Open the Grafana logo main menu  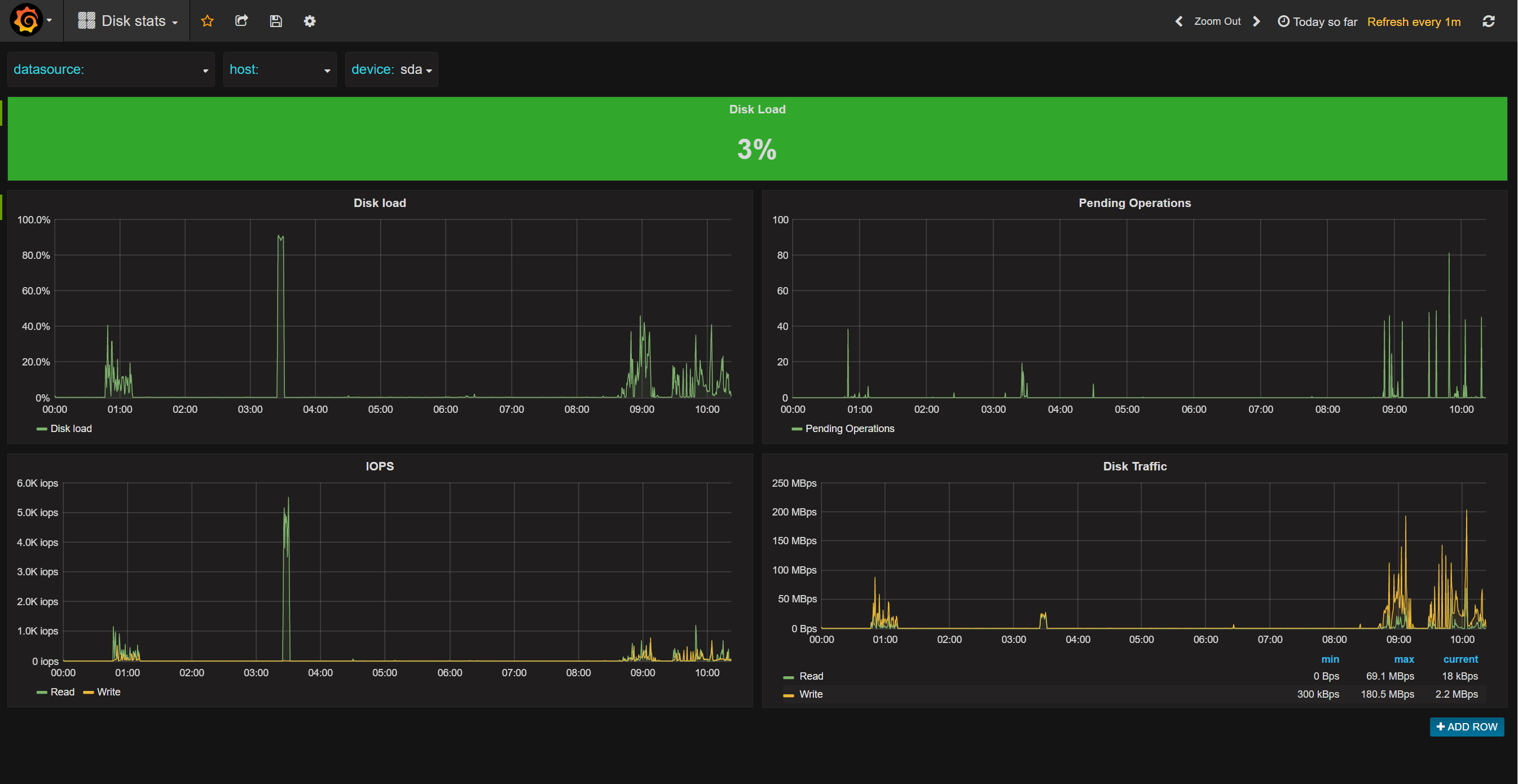[27, 21]
